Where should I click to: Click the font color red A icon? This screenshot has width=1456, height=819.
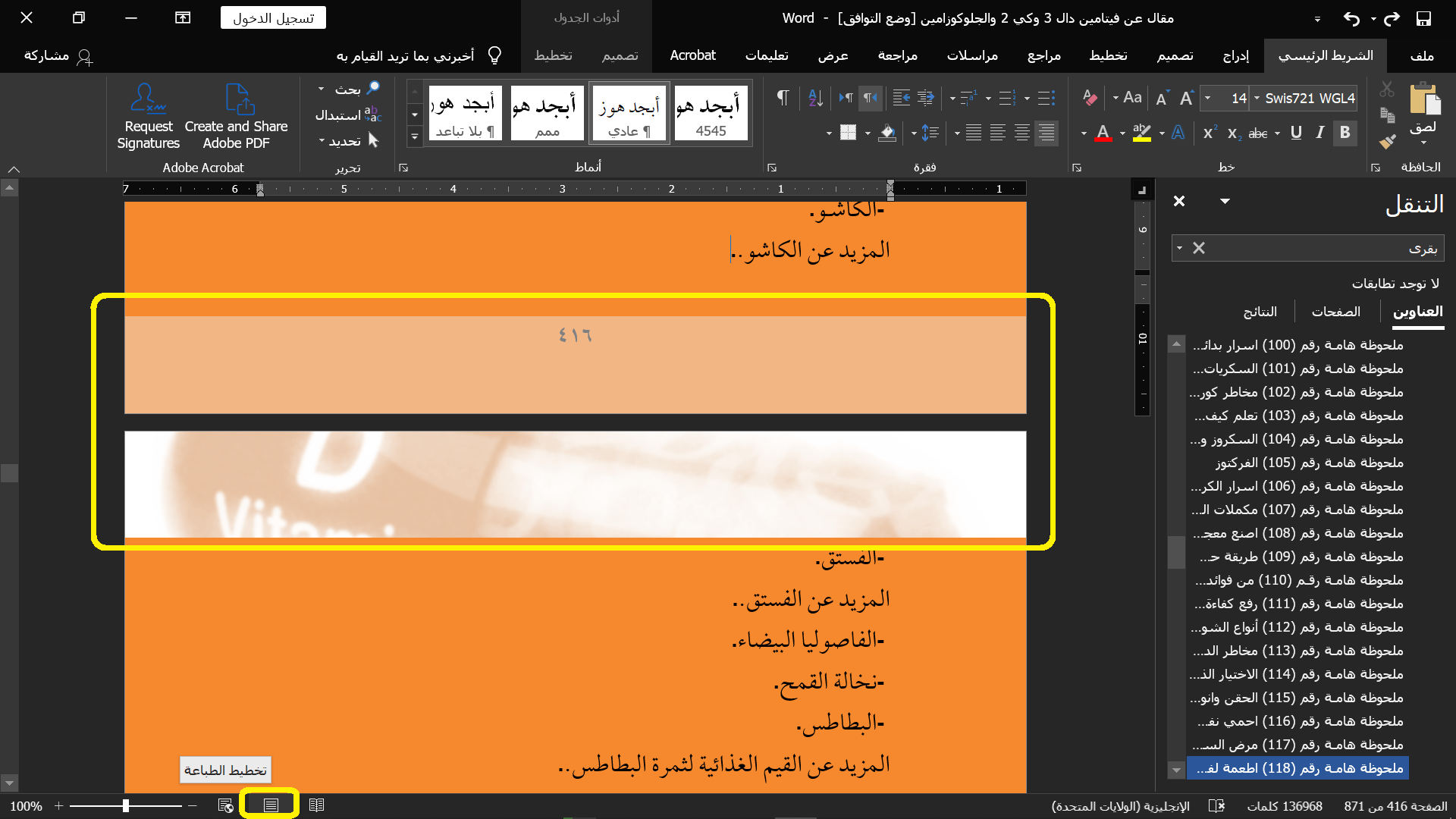tap(1103, 133)
